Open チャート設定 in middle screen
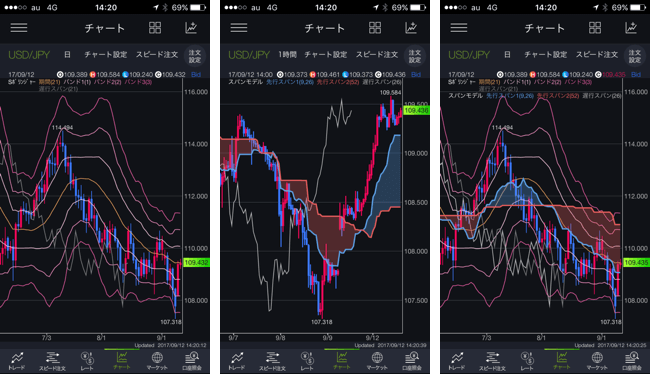This screenshot has height=374, width=650. 325,55
